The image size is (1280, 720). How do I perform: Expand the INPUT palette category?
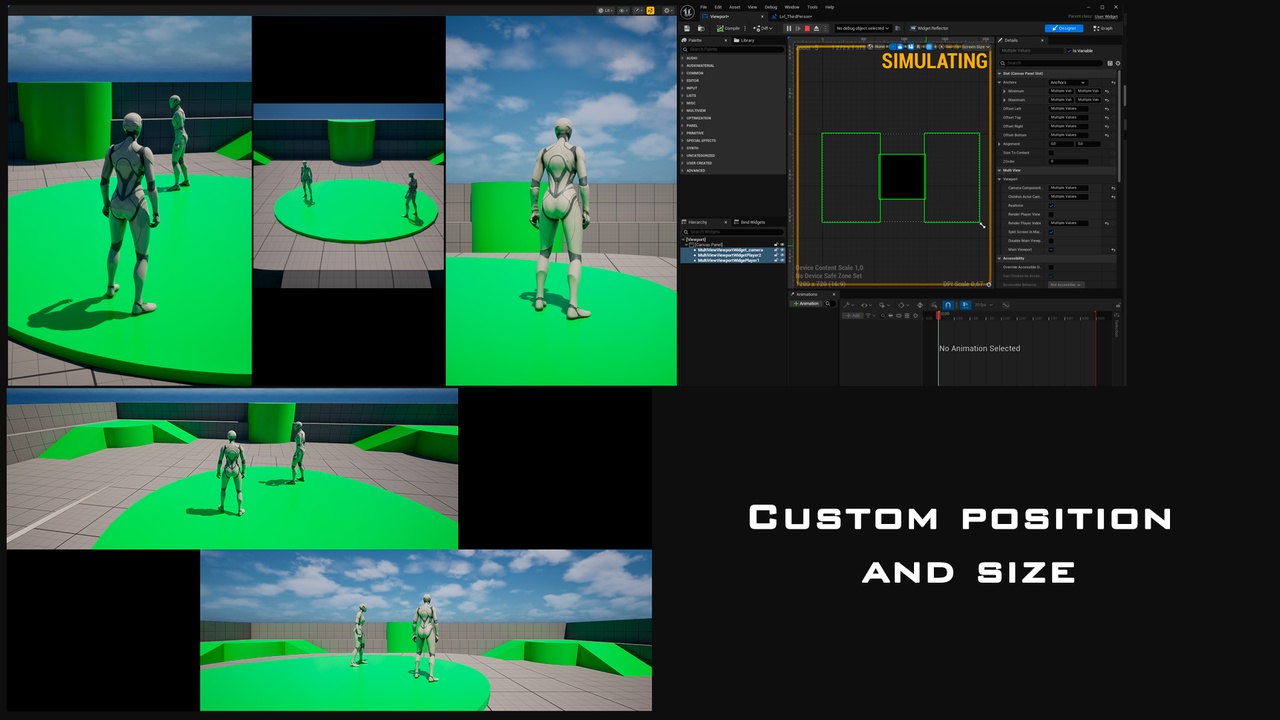[x=682, y=88]
